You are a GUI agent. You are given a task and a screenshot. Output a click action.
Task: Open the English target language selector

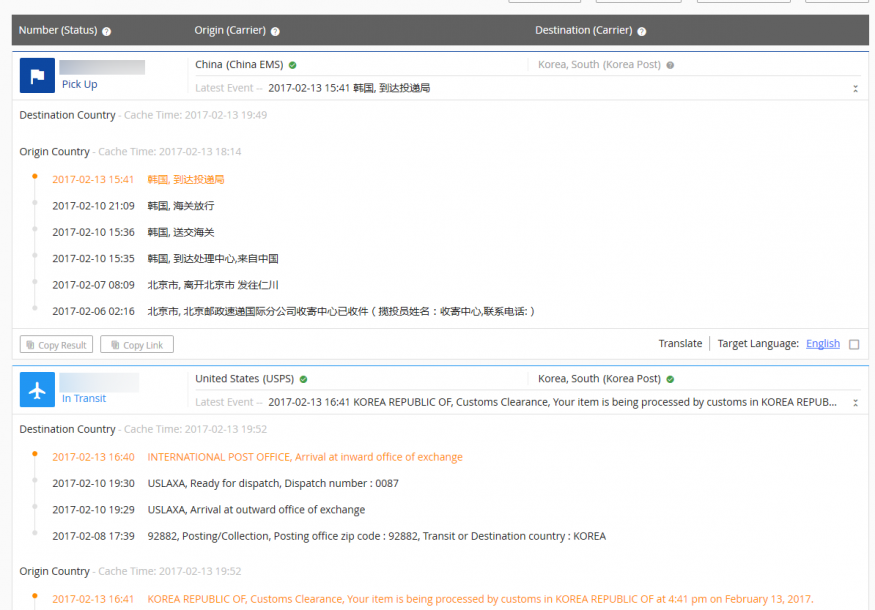tap(822, 344)
